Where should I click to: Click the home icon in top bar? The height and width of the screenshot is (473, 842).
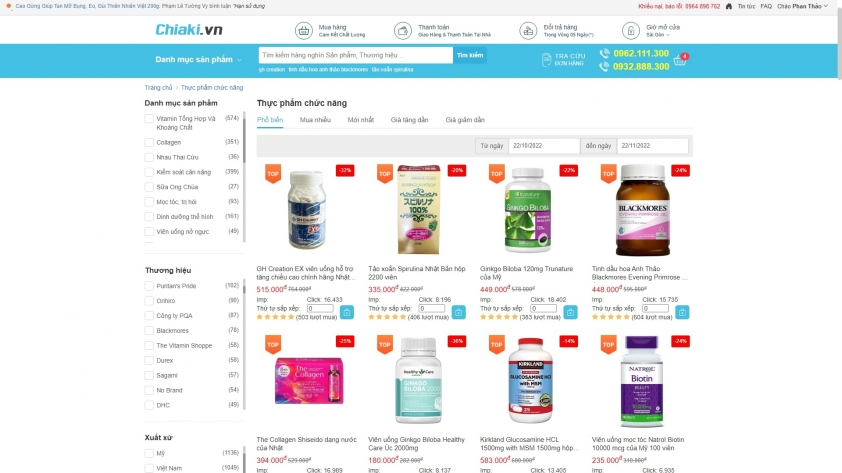point(729,6)
